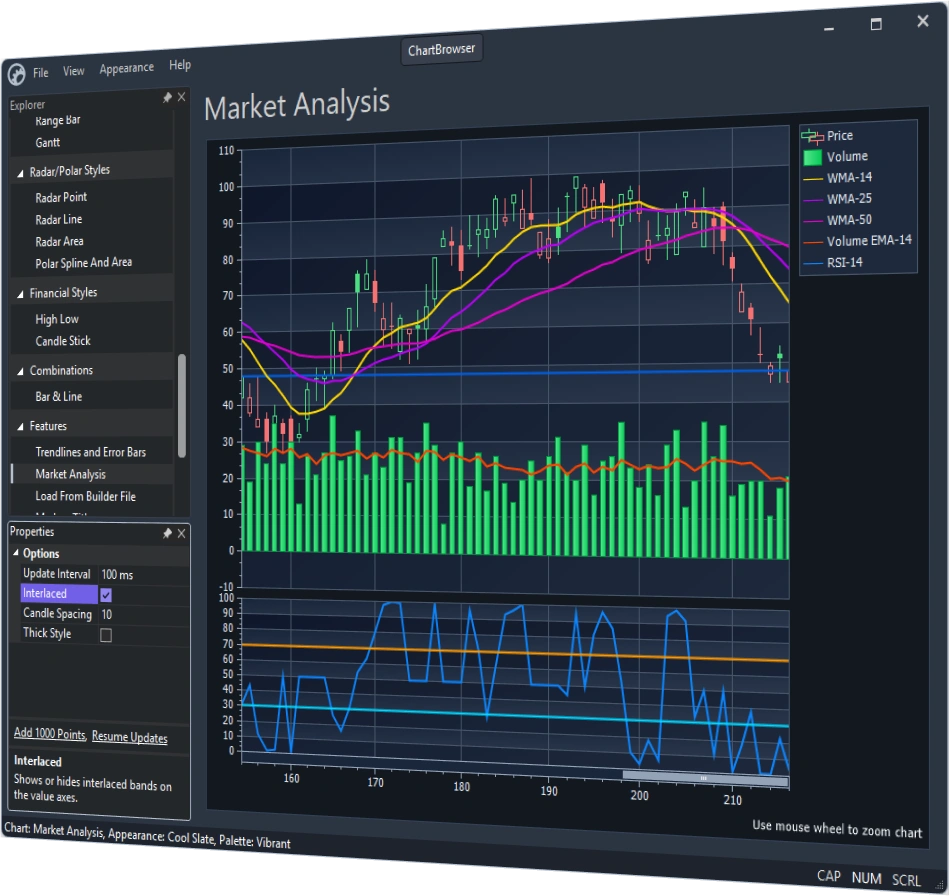This screenshot has width=949, height=896.
Task: Close the Explorer panel
Action: pyautogui.click(x=181, y=96)
